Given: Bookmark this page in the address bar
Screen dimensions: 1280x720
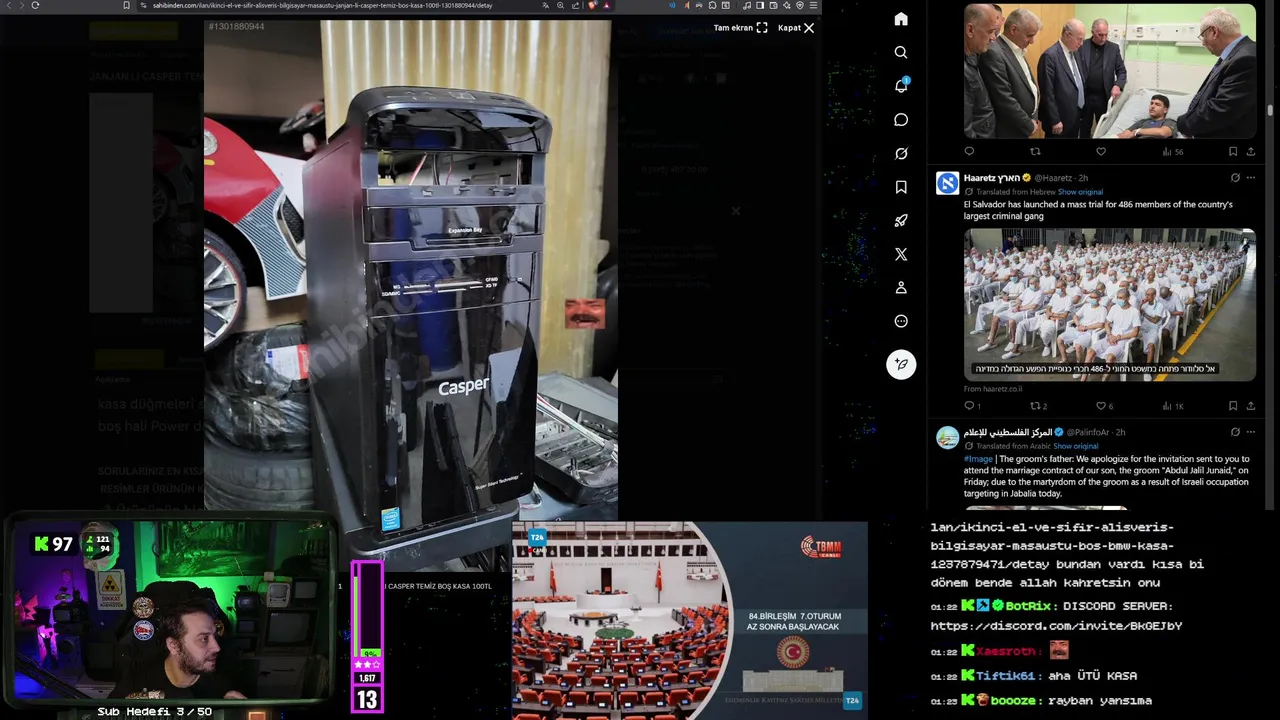Looking at the screenshot, I should click(x=126, y=5).
